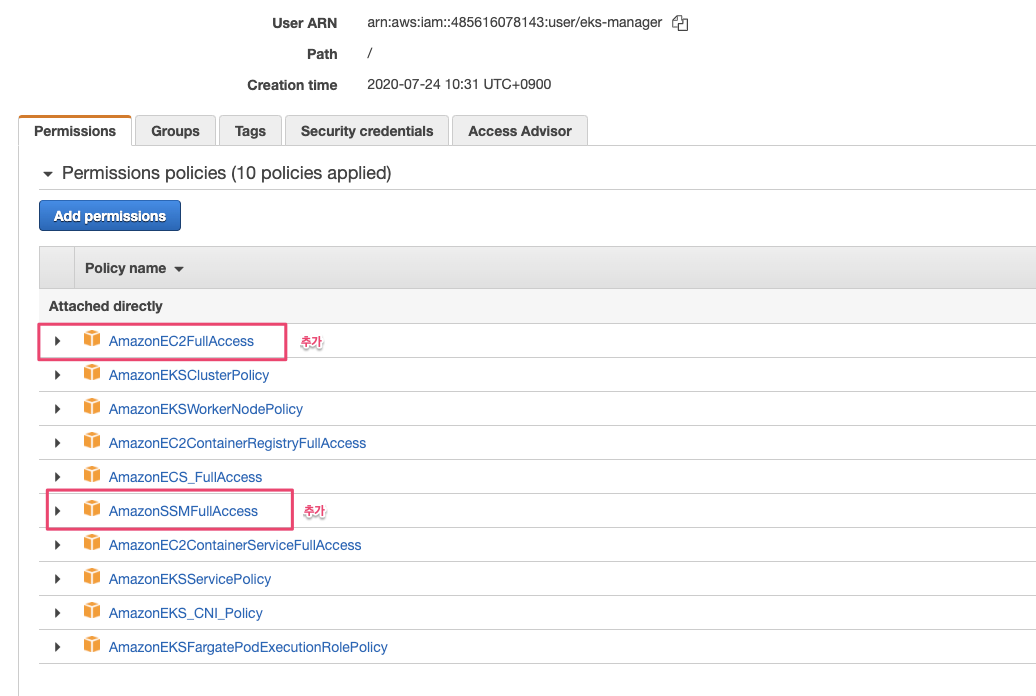Open the Groups tab

[x=175, y=131]
